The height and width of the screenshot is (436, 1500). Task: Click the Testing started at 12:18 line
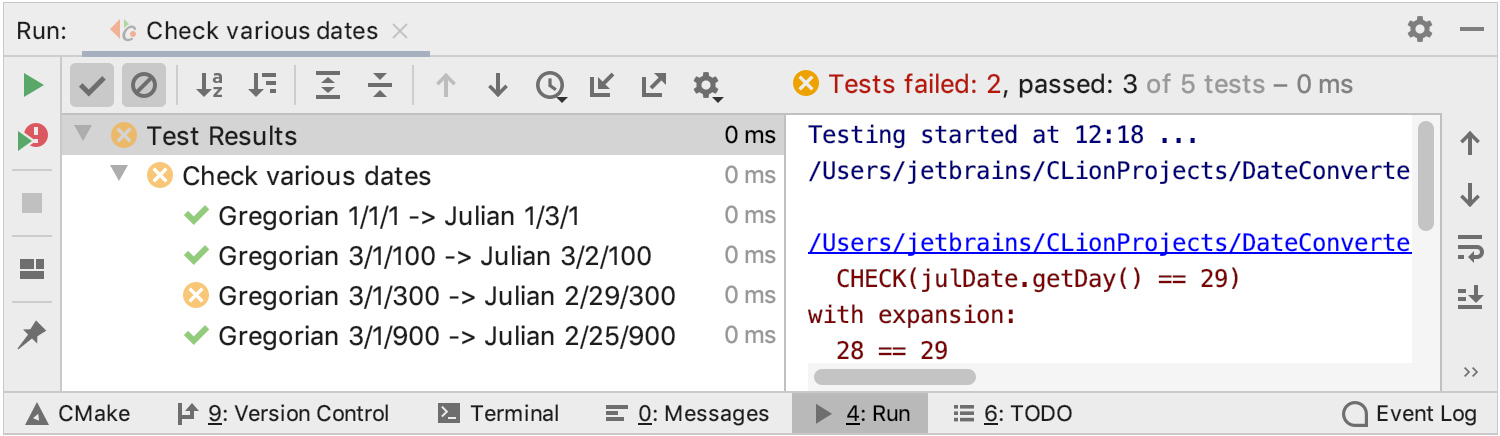point(1003,135)
